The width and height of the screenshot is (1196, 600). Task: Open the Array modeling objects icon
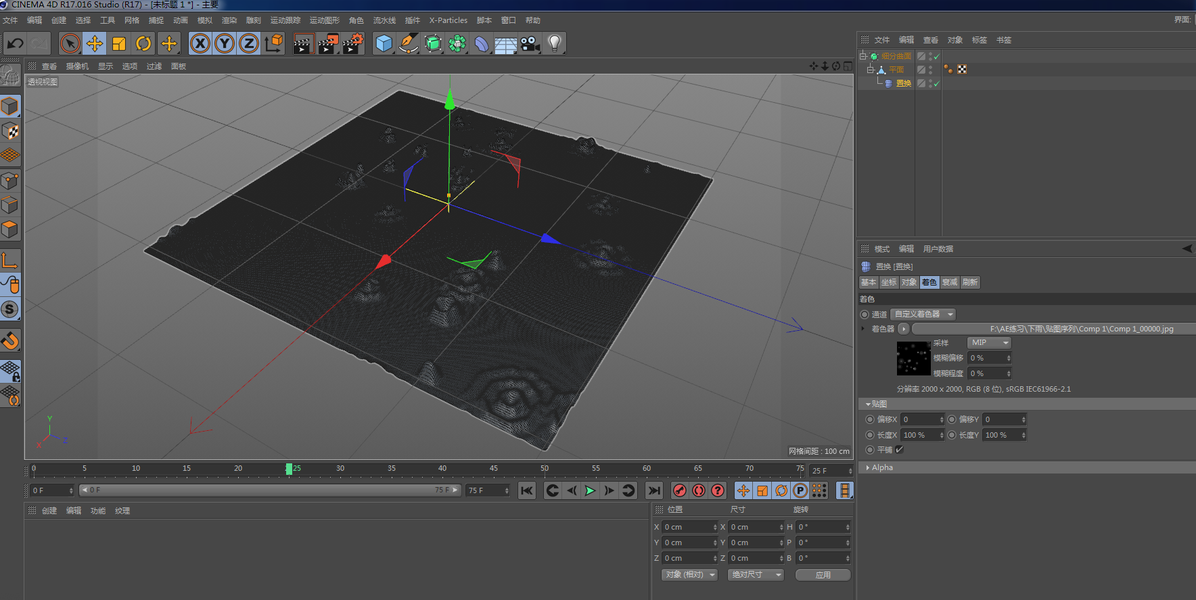[457, 43]
